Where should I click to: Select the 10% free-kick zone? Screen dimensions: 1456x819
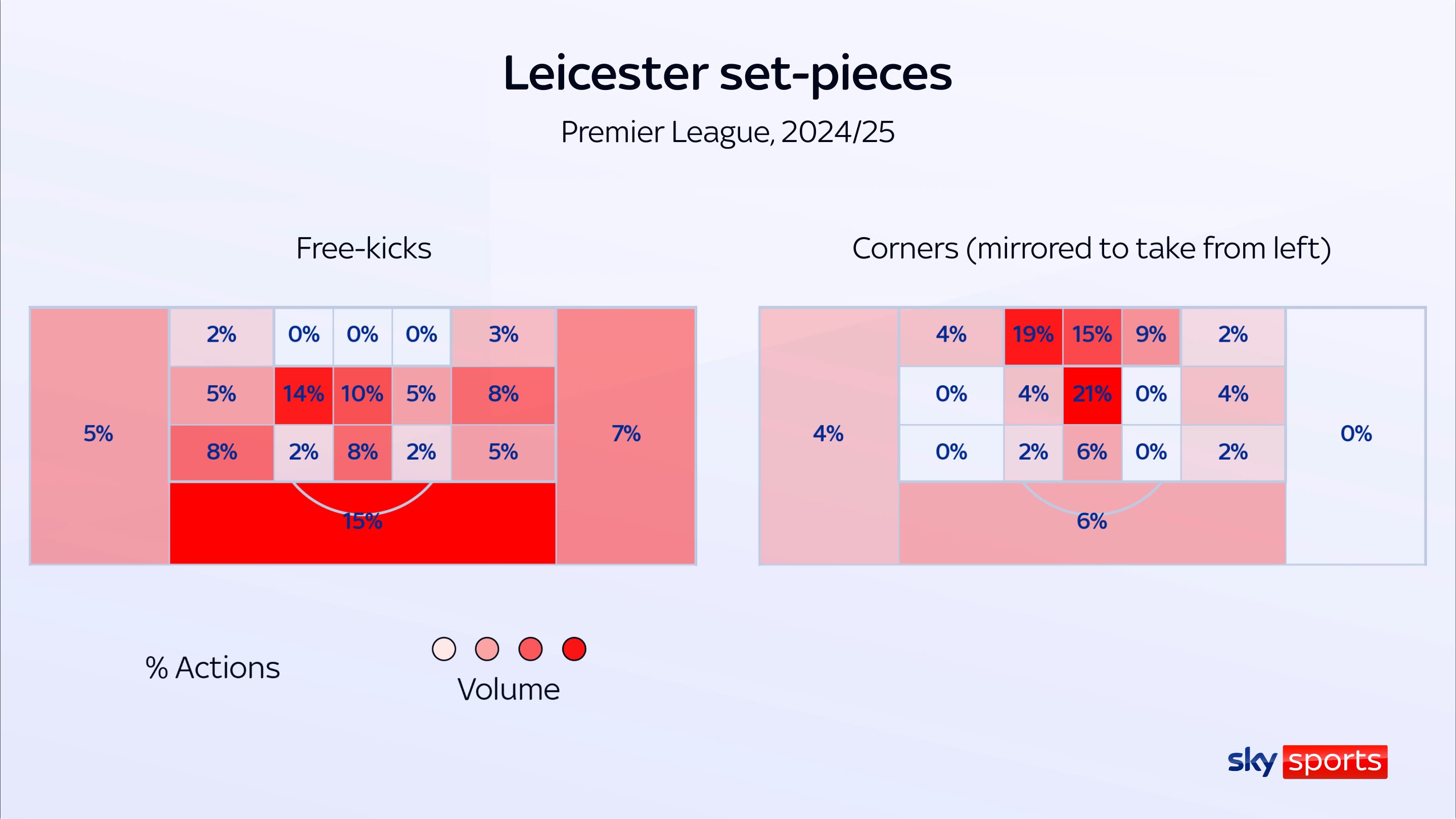click(362, 394)
